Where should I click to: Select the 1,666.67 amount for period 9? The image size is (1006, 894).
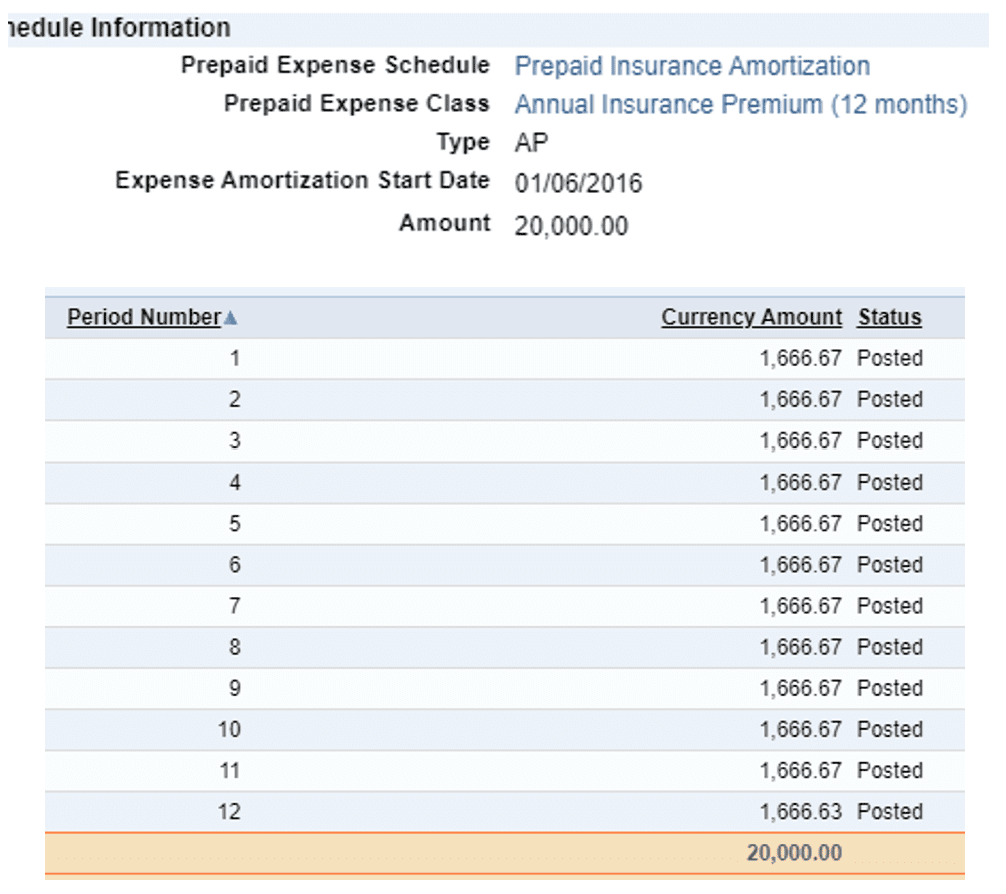pyautogui.click(x=801, y=688)
